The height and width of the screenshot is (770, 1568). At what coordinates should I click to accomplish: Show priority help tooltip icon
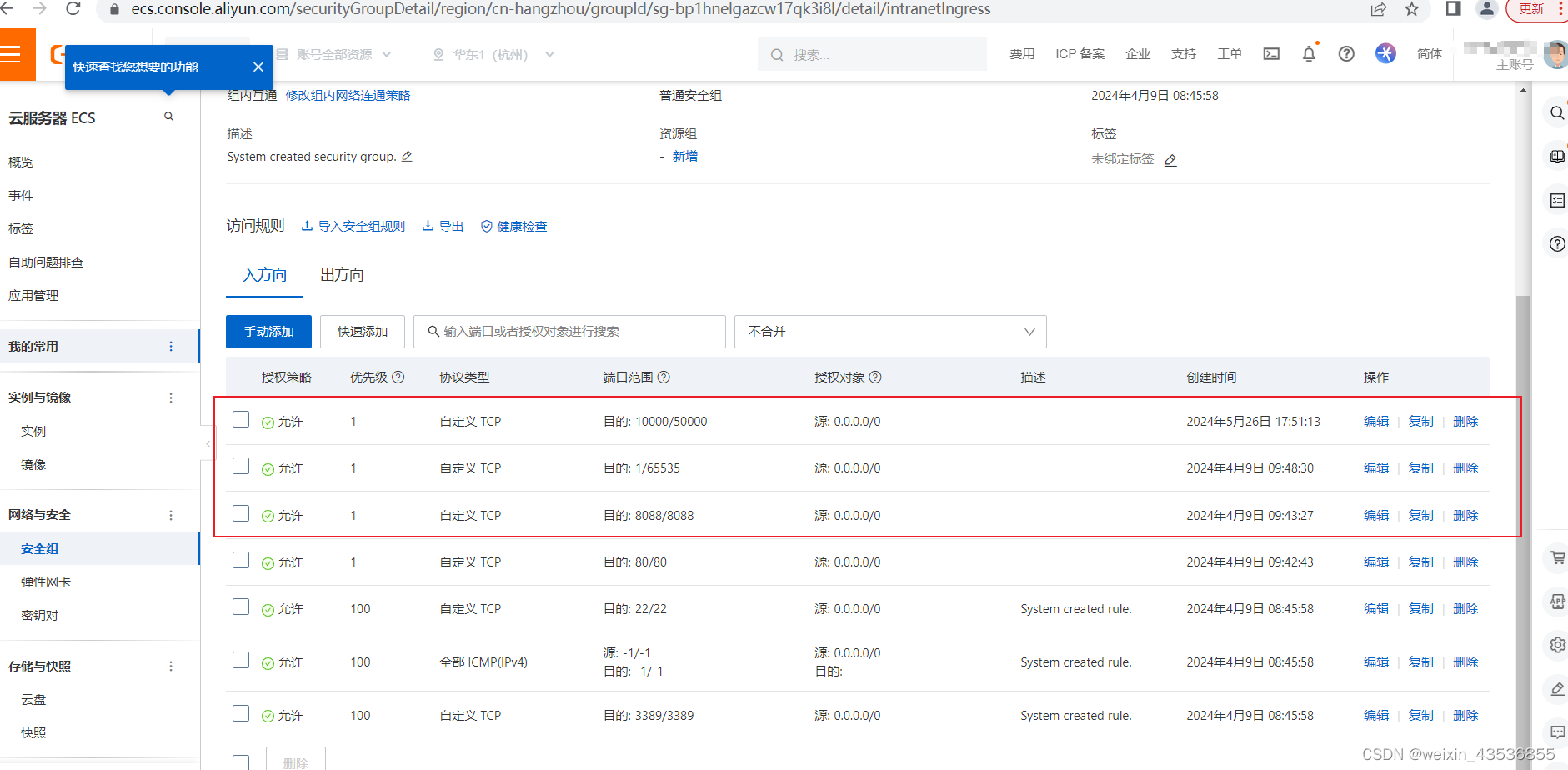398,377
